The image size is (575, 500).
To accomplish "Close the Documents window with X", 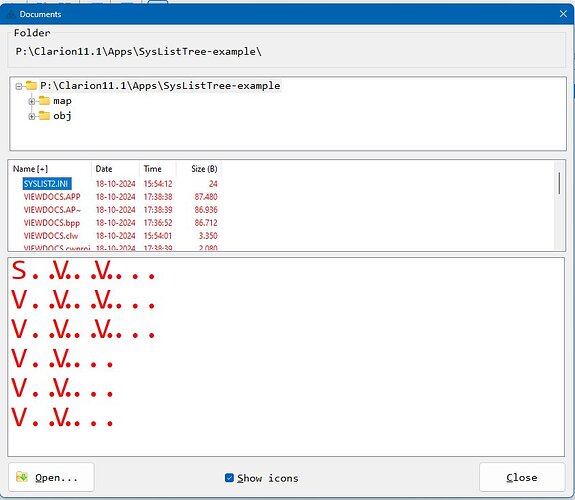I will click(563, 14).
